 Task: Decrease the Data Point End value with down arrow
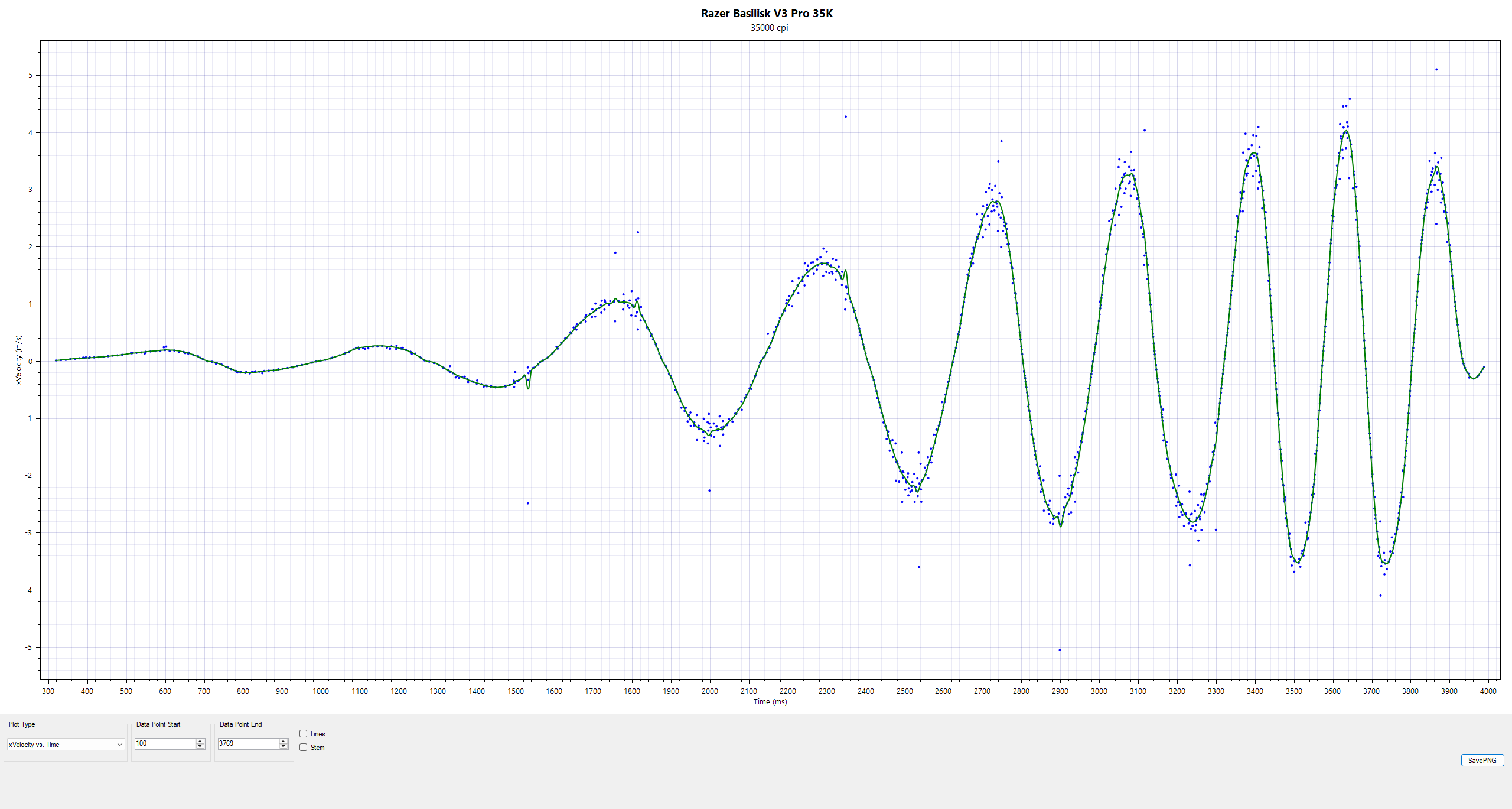click(x=283, y=746)
